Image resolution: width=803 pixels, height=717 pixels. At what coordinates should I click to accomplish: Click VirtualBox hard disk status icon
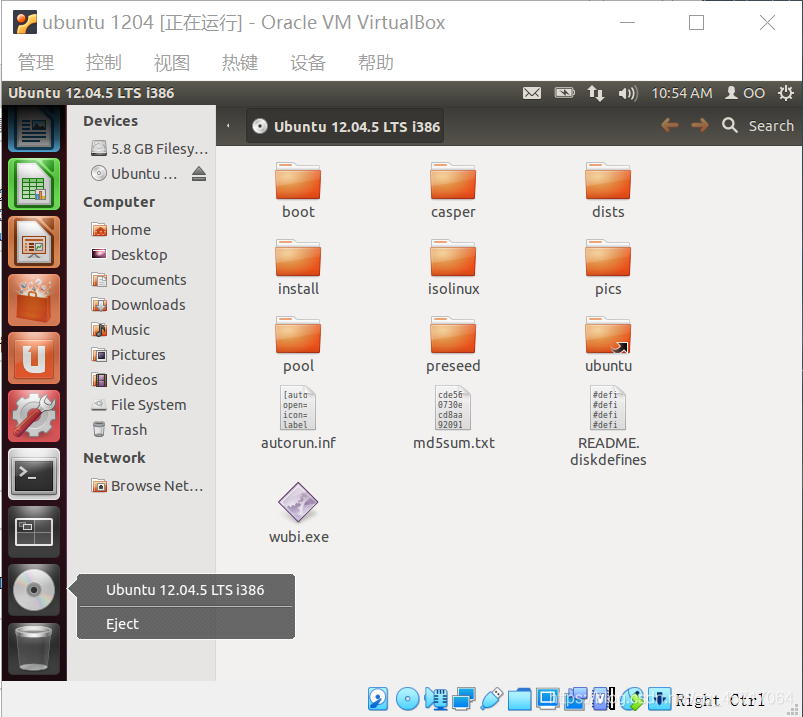coord(378,699)
